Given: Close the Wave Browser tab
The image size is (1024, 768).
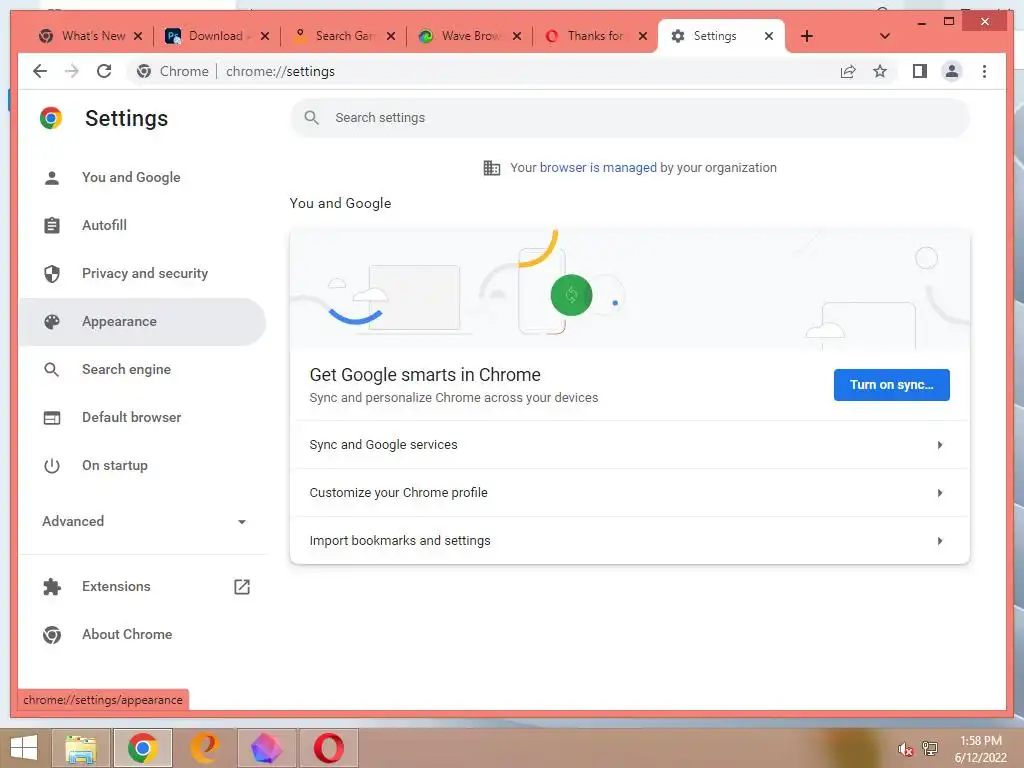Looking at the screenshot, I should pos(517,36).
